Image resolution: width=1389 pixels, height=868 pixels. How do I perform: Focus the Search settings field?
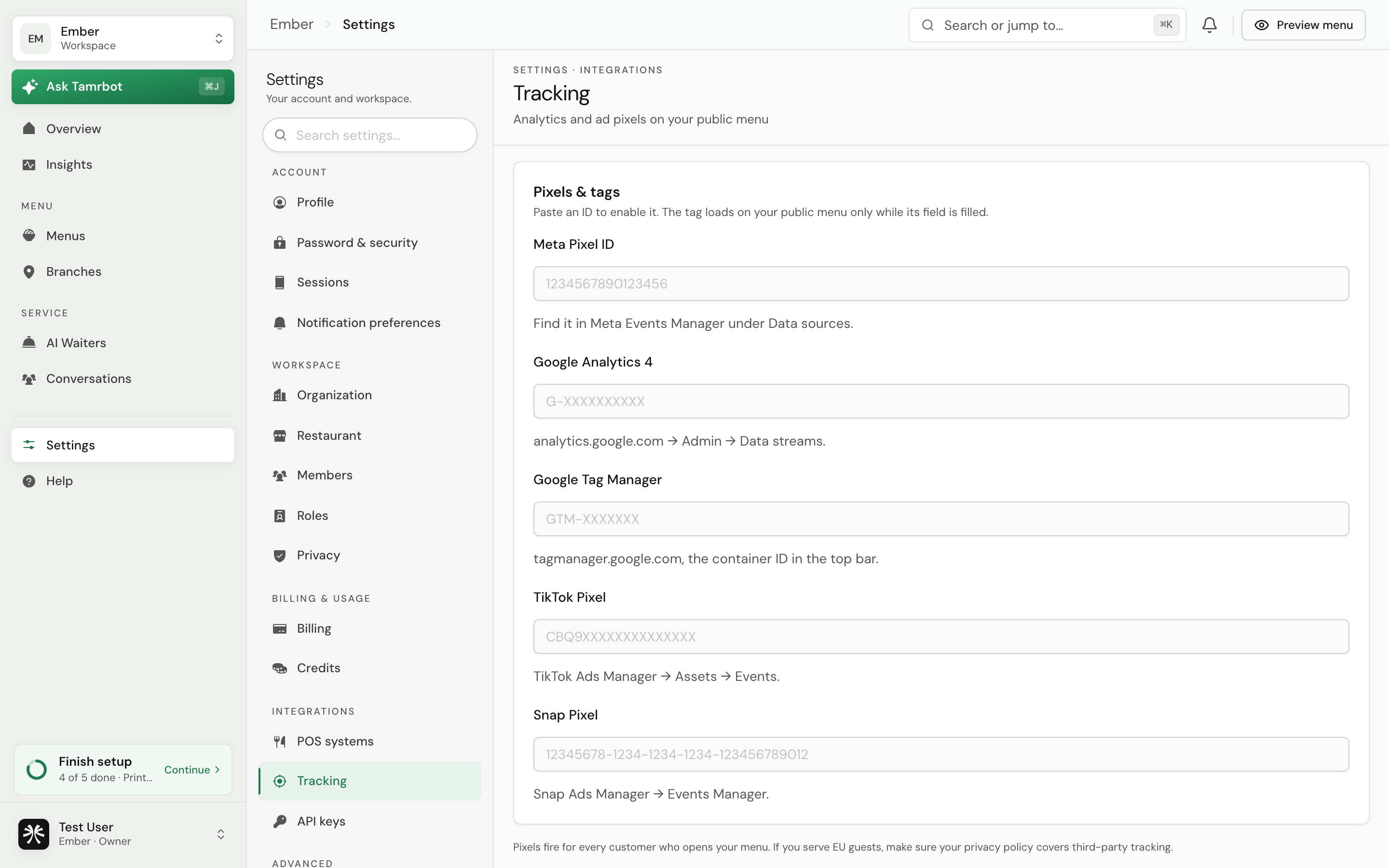pos(369,136)
